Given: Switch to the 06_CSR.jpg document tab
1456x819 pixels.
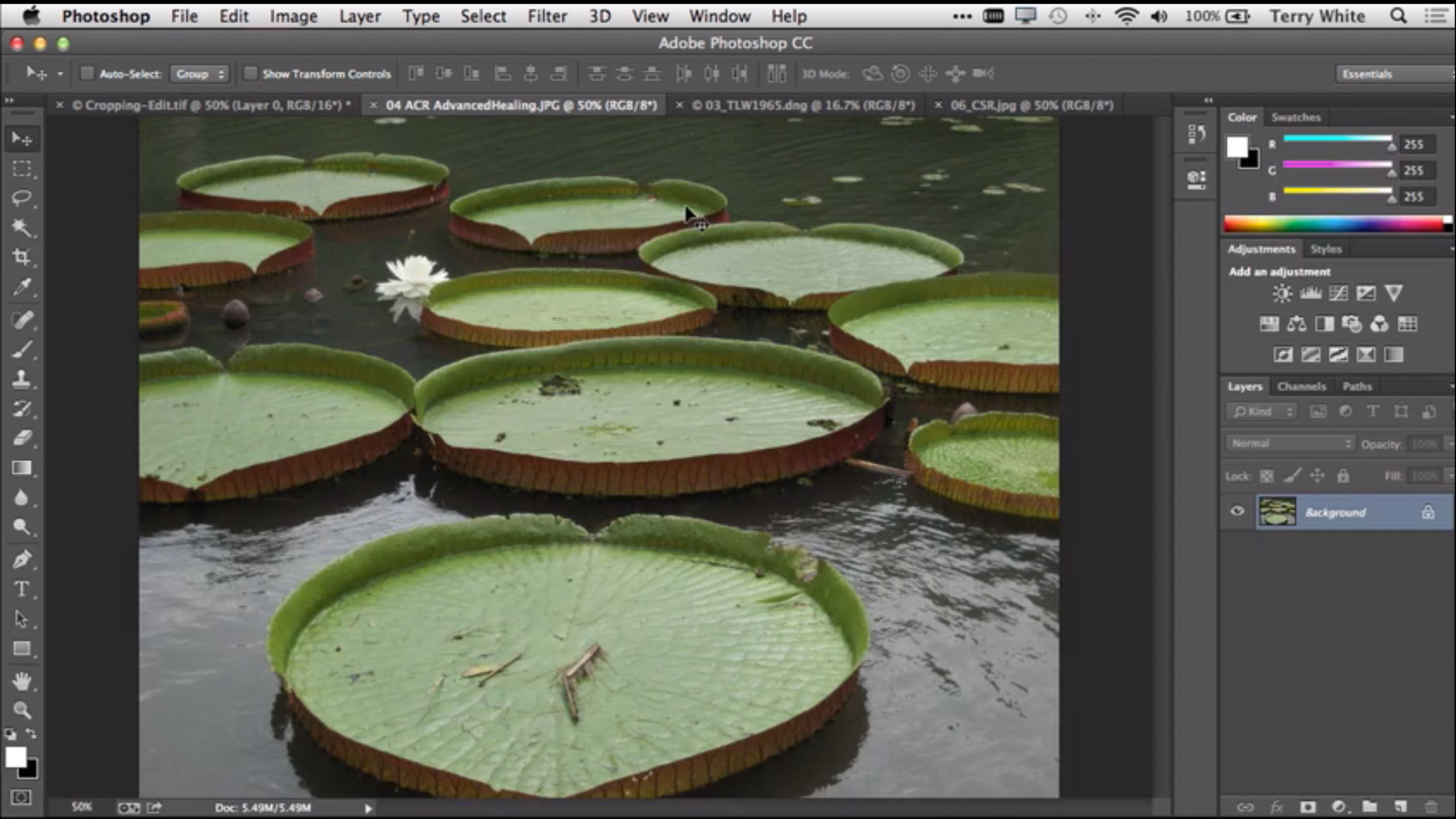Looking at the screenshot, I should tap(1032, 105).
